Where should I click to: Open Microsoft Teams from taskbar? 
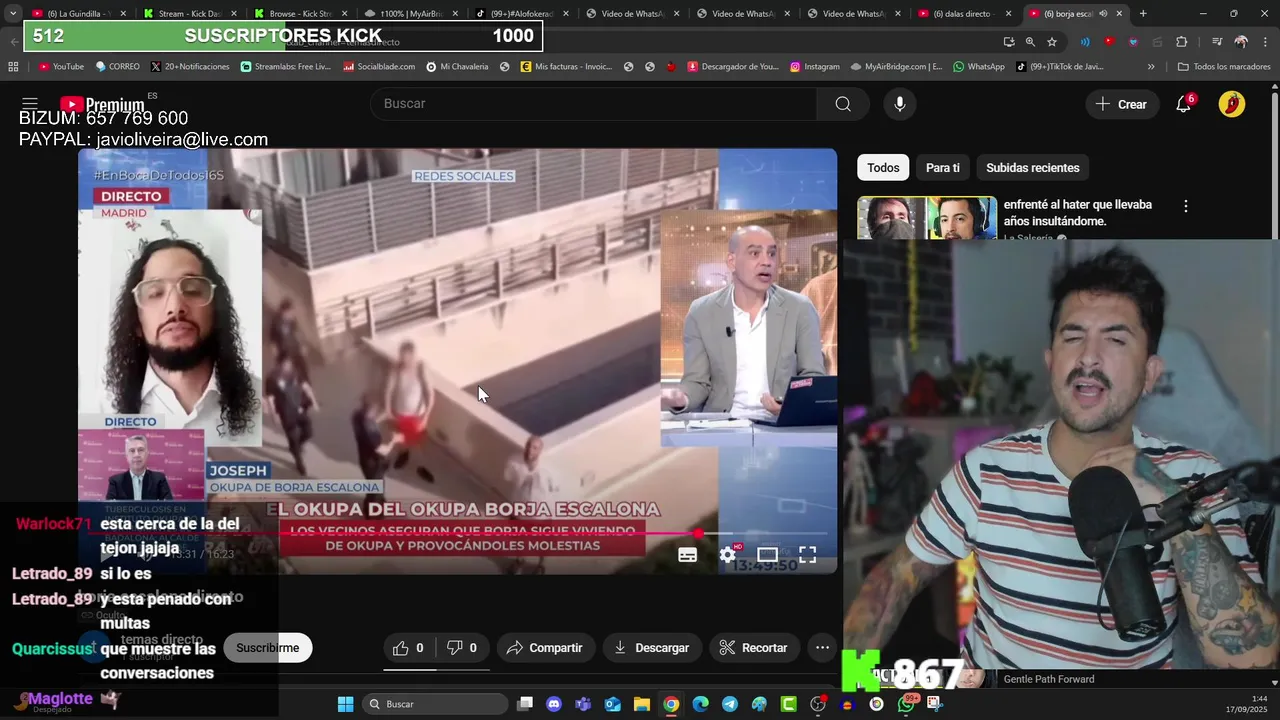(583, 704)
